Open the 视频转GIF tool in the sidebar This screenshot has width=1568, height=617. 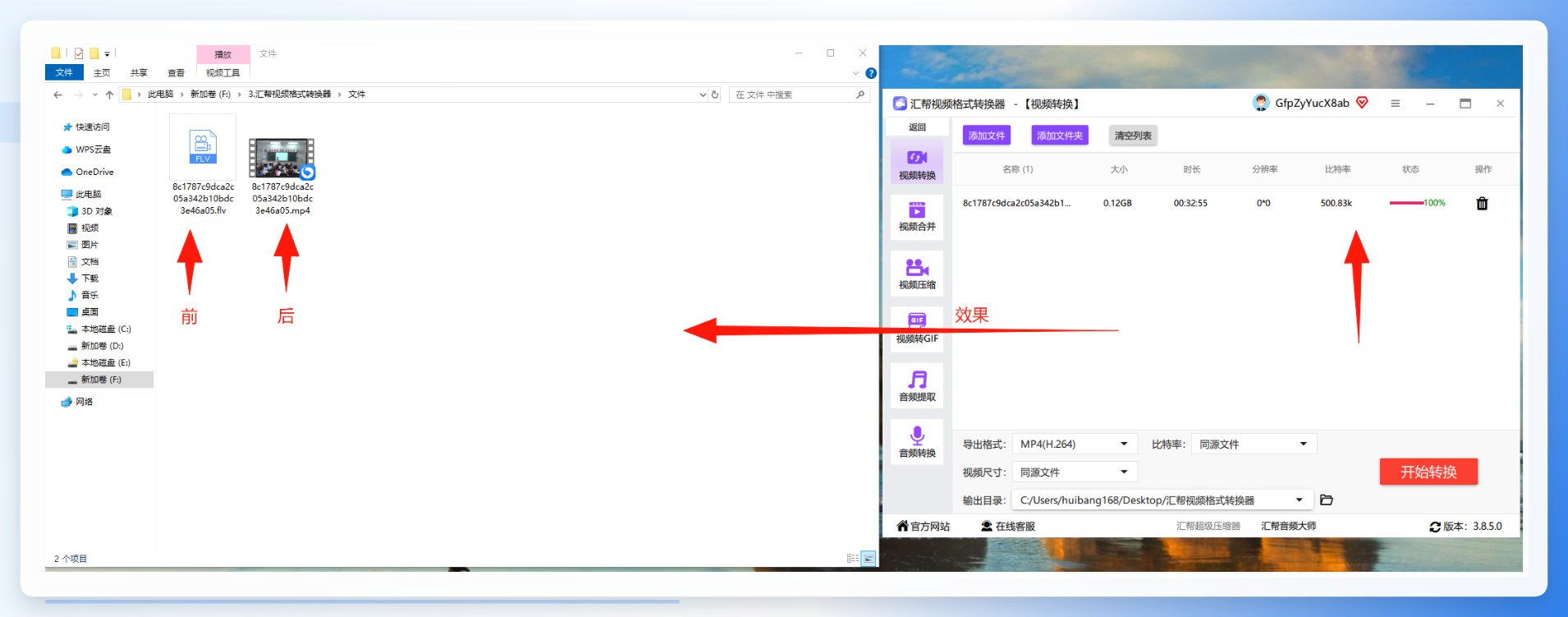pos(917,329)
